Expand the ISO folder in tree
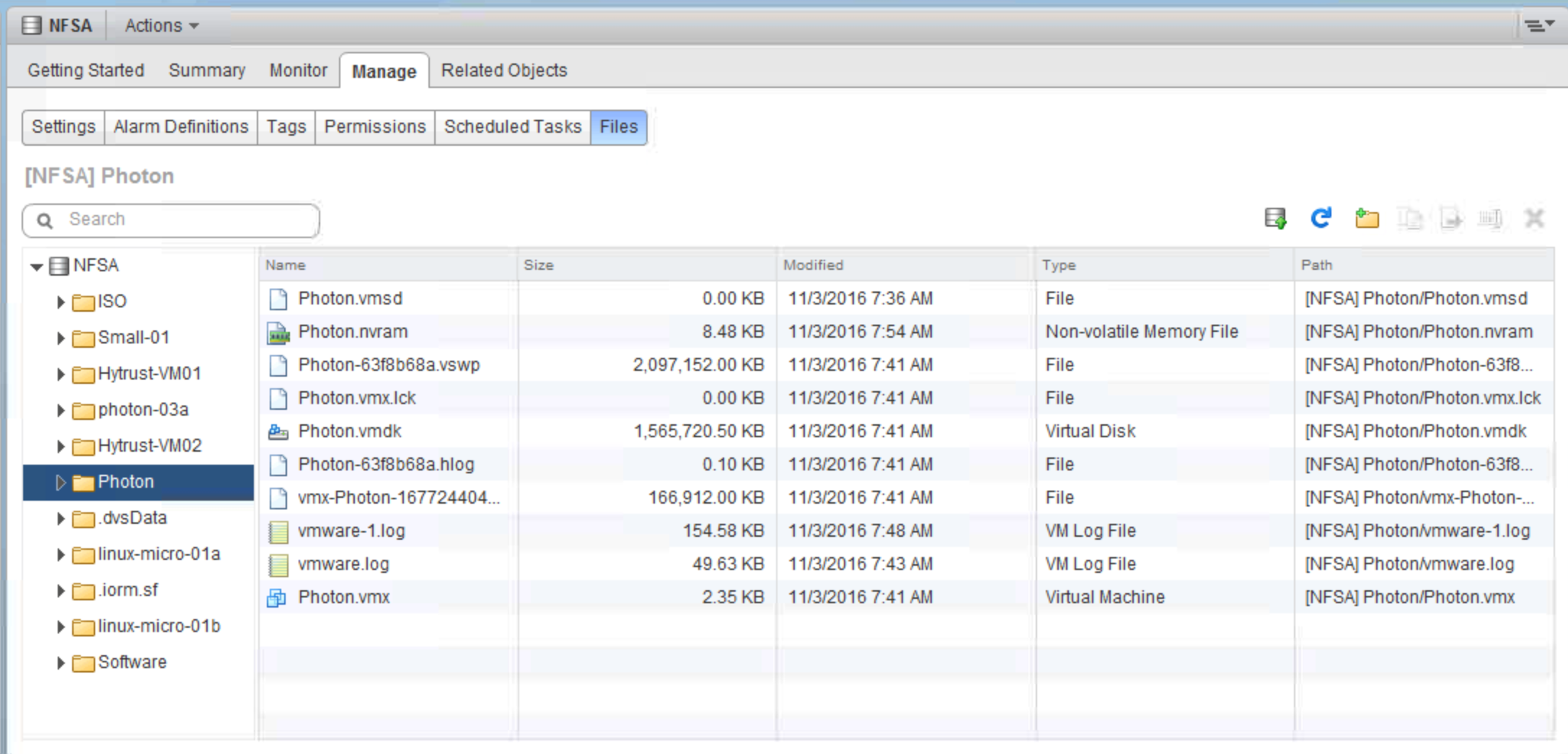Viewport: 1568px width, 754px height. [61, 302]
